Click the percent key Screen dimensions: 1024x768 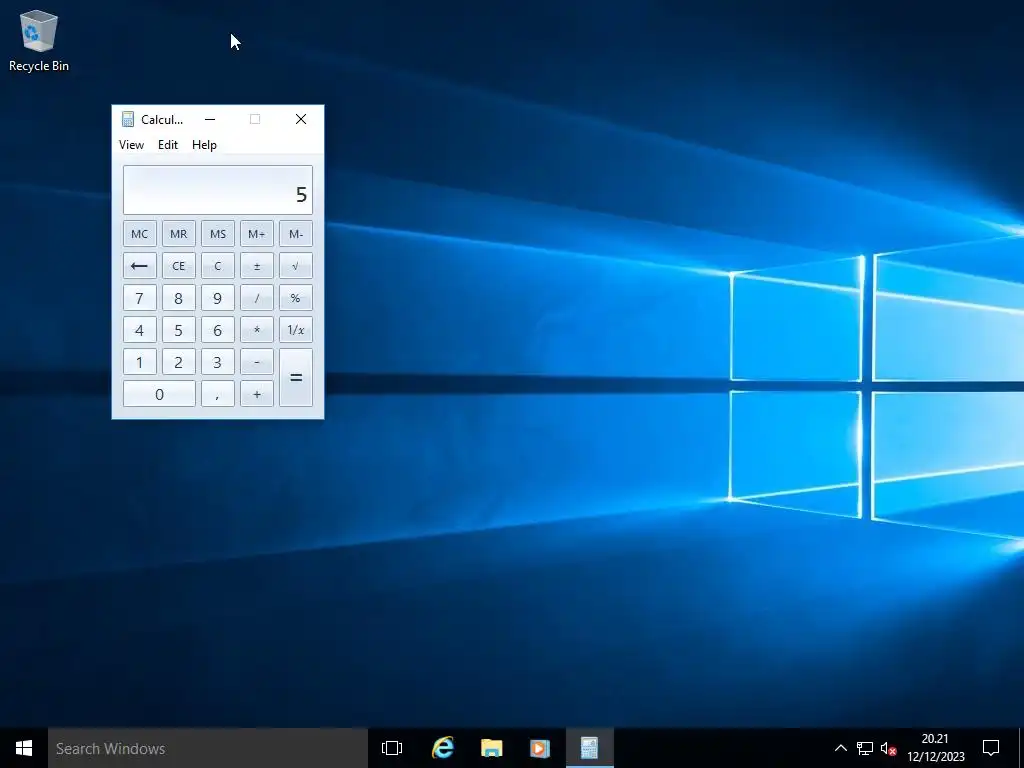pyautogui.click(x=296, y=298)
